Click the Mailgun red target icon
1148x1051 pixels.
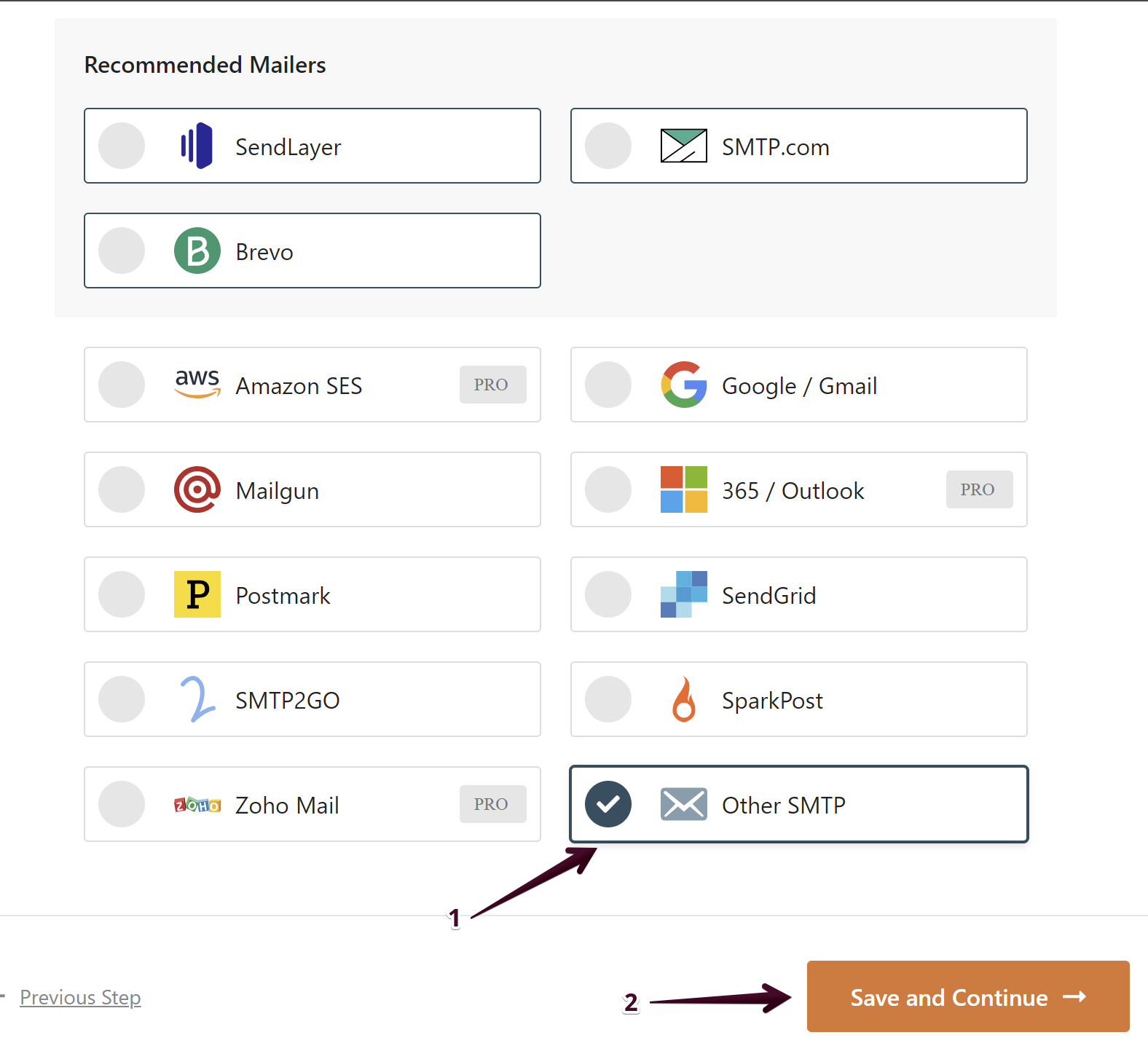click(197, 489)
